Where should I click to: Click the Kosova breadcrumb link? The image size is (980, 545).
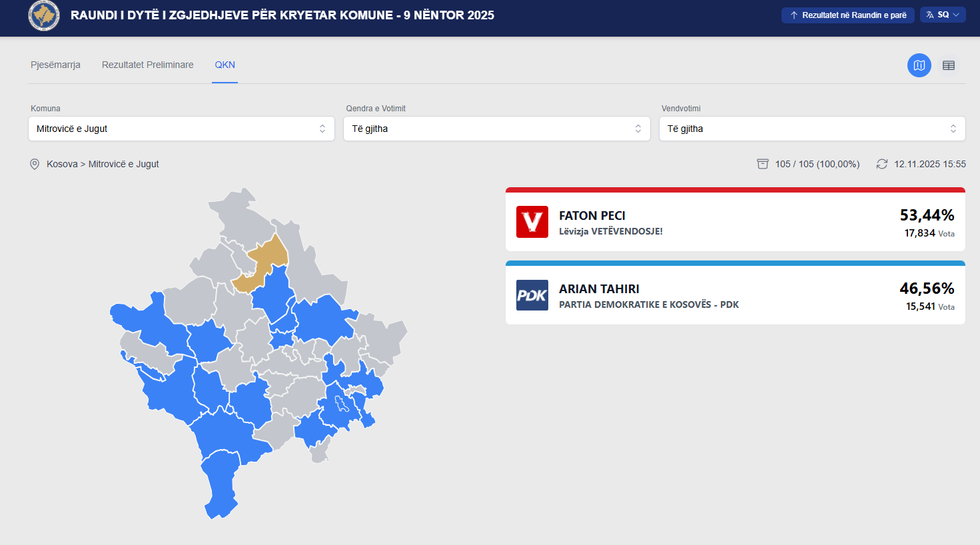pos(62,164)
